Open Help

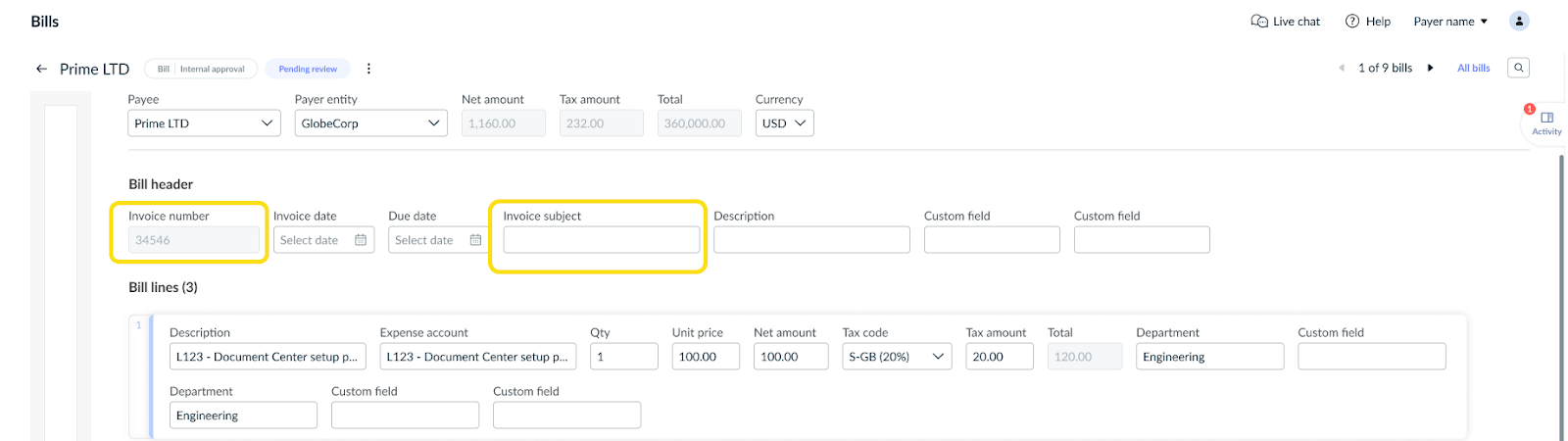pos(1367,22)
